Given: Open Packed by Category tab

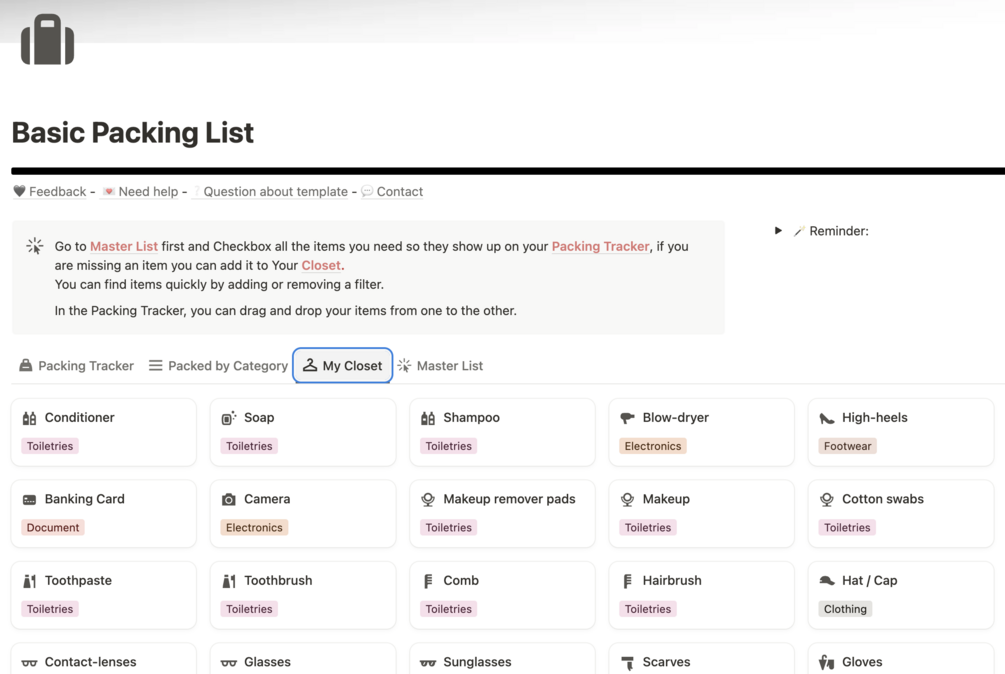Looking at the screenshot, I should pyautogui.click(x=218, y=366).
